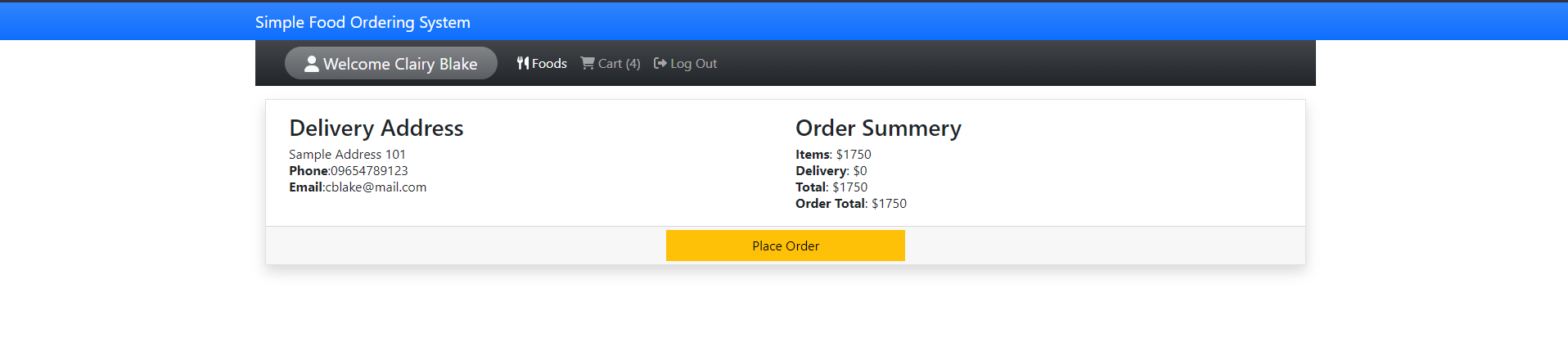Viewport: 1568px width, 356px height.
Task: Open the Foods menu link
Action: [x=542, y=63]
